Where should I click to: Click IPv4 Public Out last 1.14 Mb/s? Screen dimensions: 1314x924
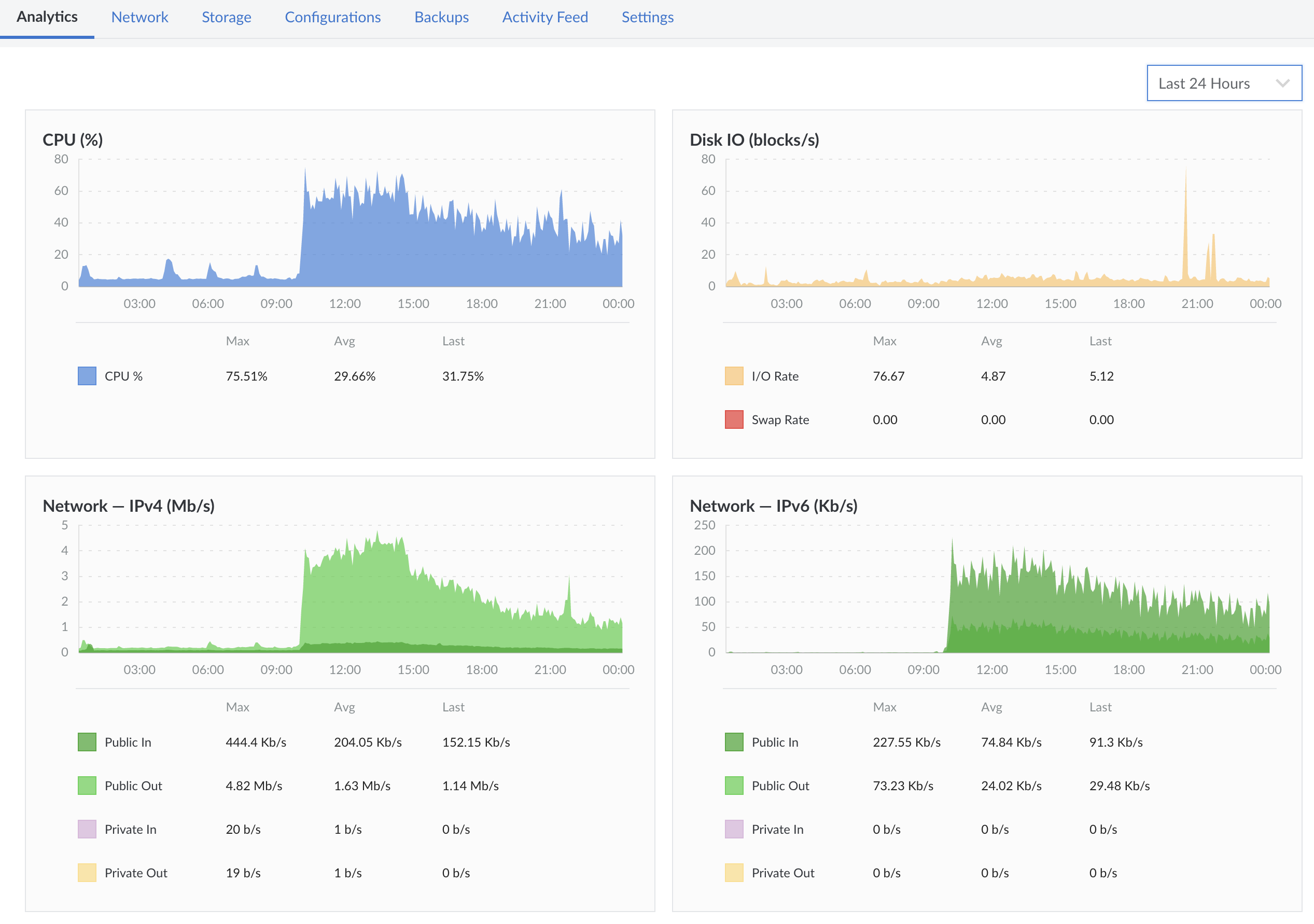pyautogui.click(x=470, y=786)
